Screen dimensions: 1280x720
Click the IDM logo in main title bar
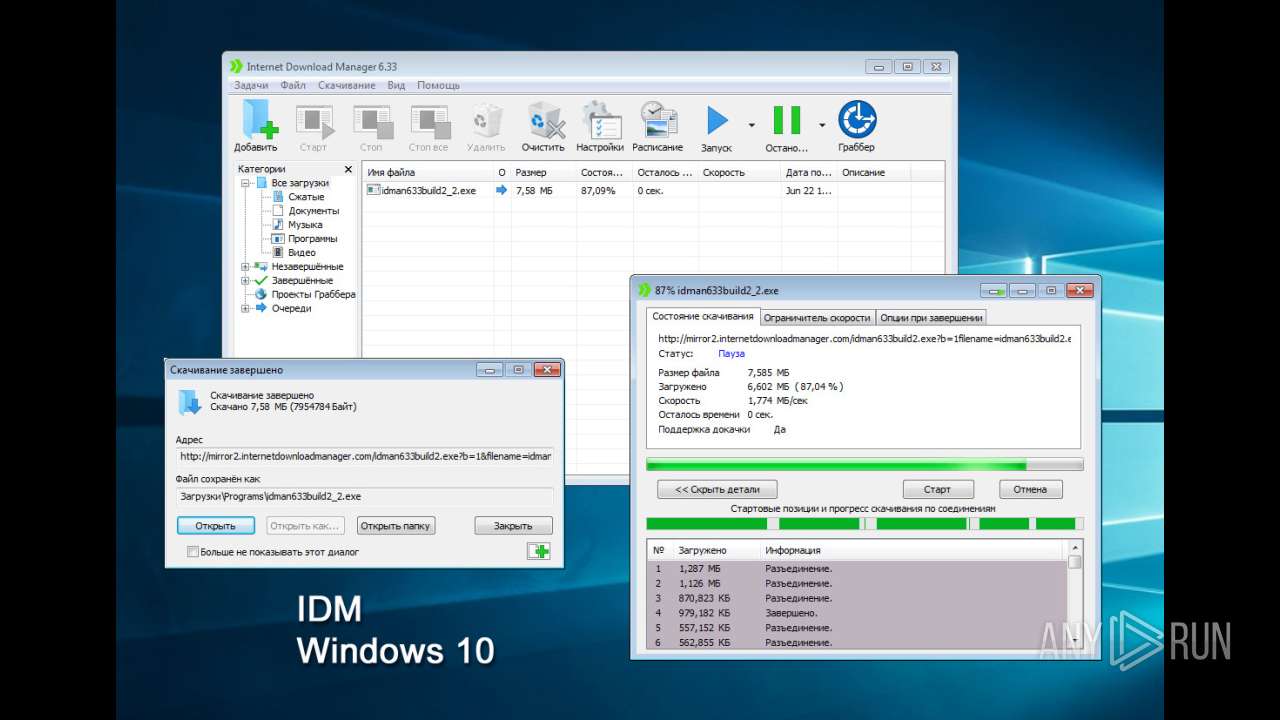pos(236,67)
